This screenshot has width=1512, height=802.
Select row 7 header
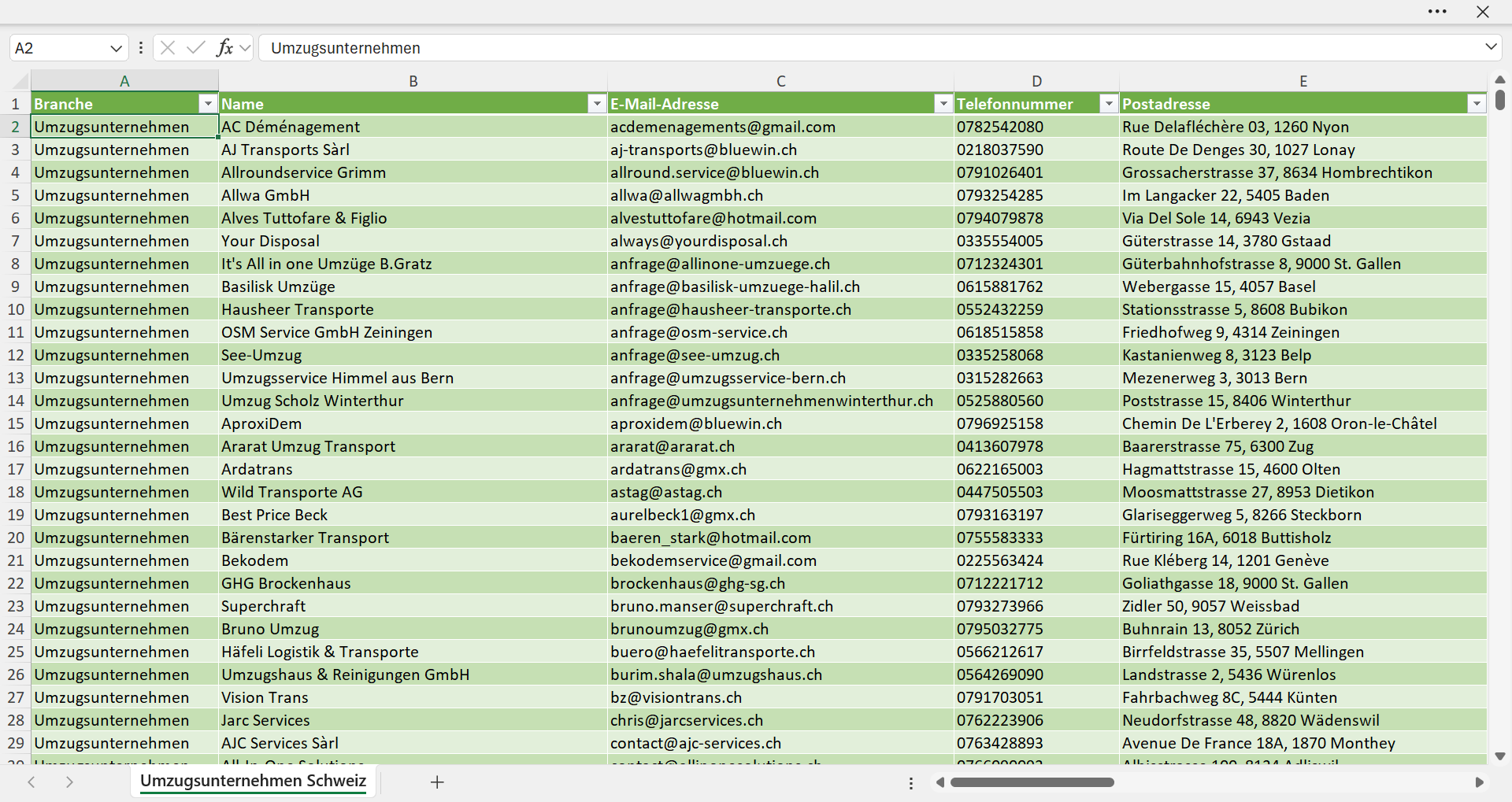[x=15, y=241]
